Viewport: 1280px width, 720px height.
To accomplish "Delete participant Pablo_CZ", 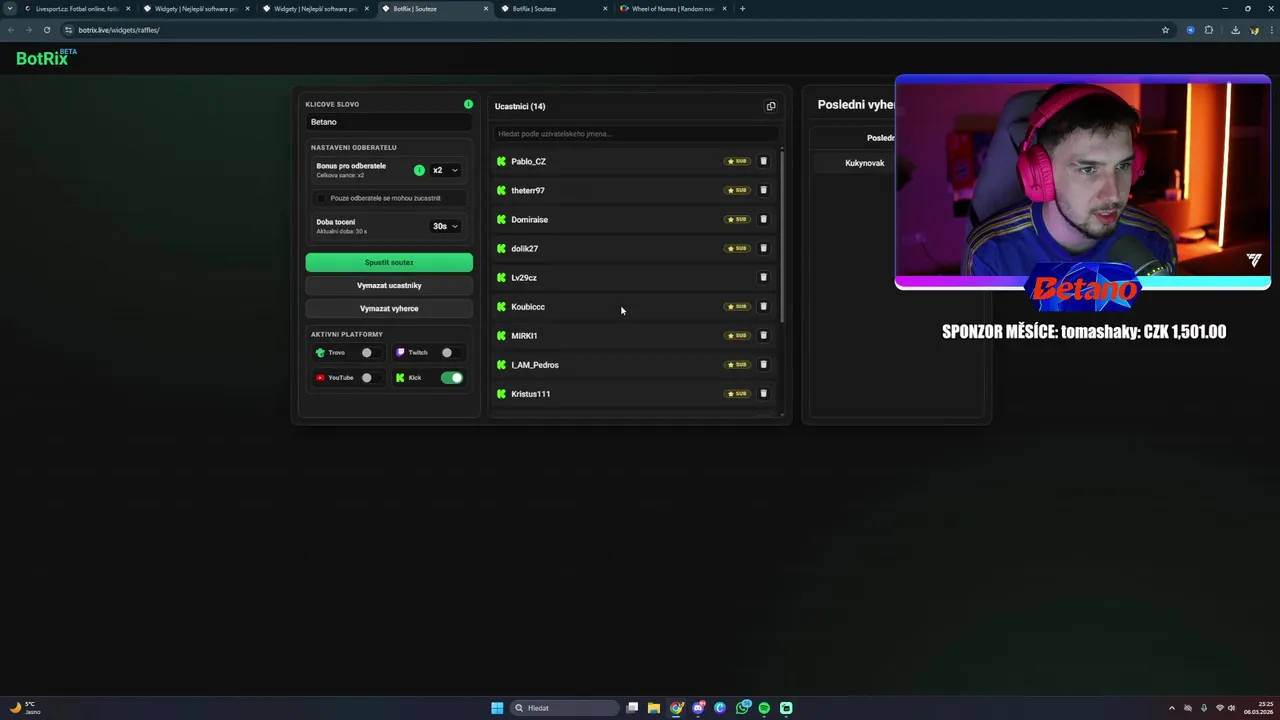I will click(763, 161).
